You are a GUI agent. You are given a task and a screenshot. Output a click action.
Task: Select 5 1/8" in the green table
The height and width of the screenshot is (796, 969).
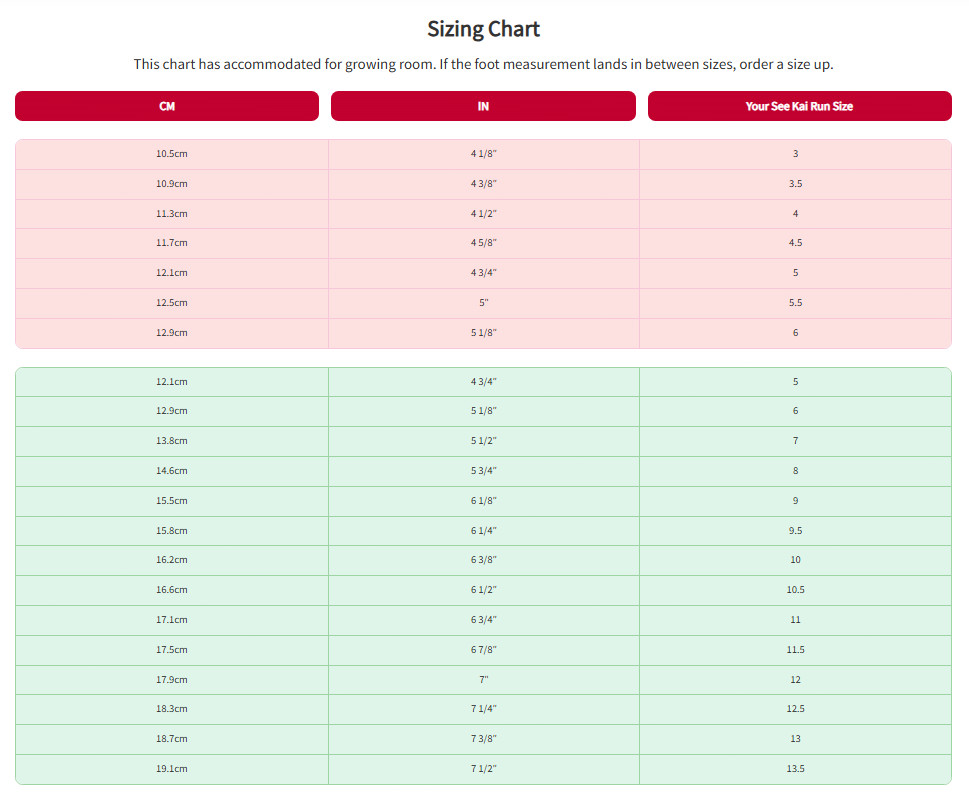click(x=484, y=411)
